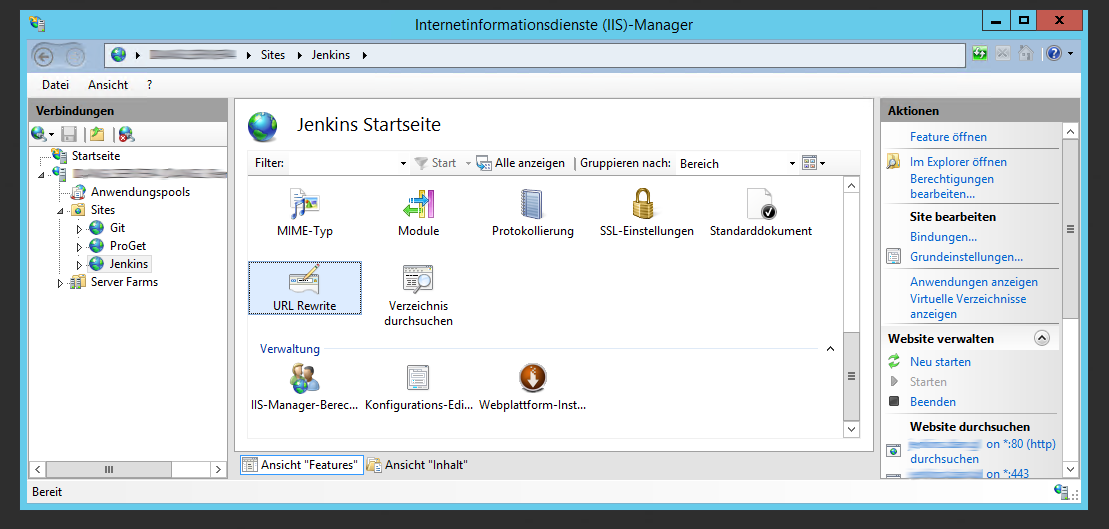Click the connect globe icon in Verbindungen toolbar
1109x529 pixels.
[x=38, y=134]
